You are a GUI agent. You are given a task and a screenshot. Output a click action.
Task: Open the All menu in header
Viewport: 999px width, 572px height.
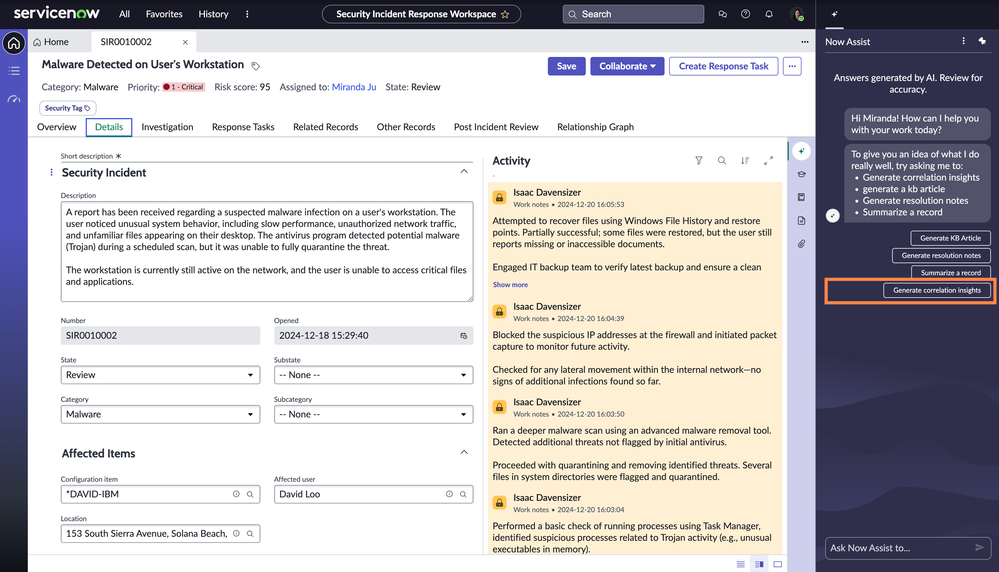point(124,14)
